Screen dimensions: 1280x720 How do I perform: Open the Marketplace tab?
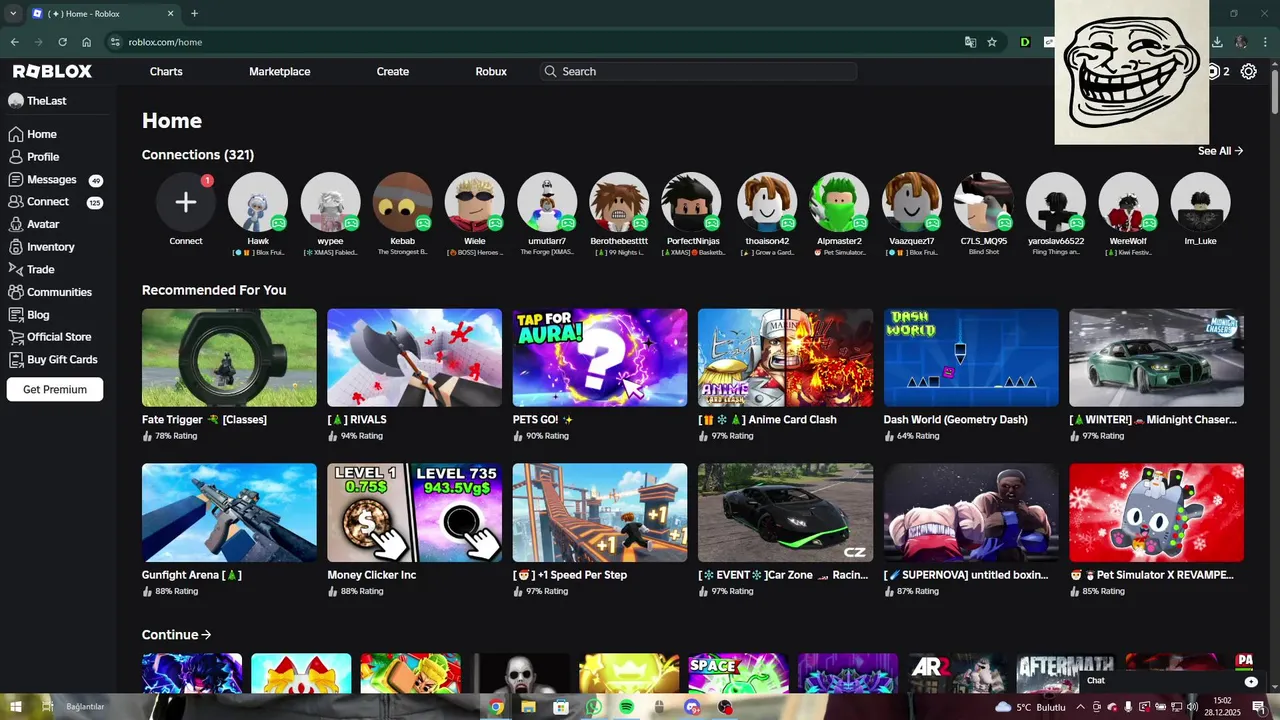280,71
